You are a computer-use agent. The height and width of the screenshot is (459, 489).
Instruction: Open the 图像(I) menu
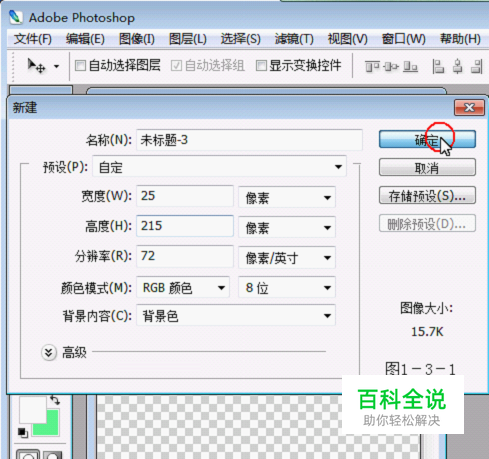(137, 39)
